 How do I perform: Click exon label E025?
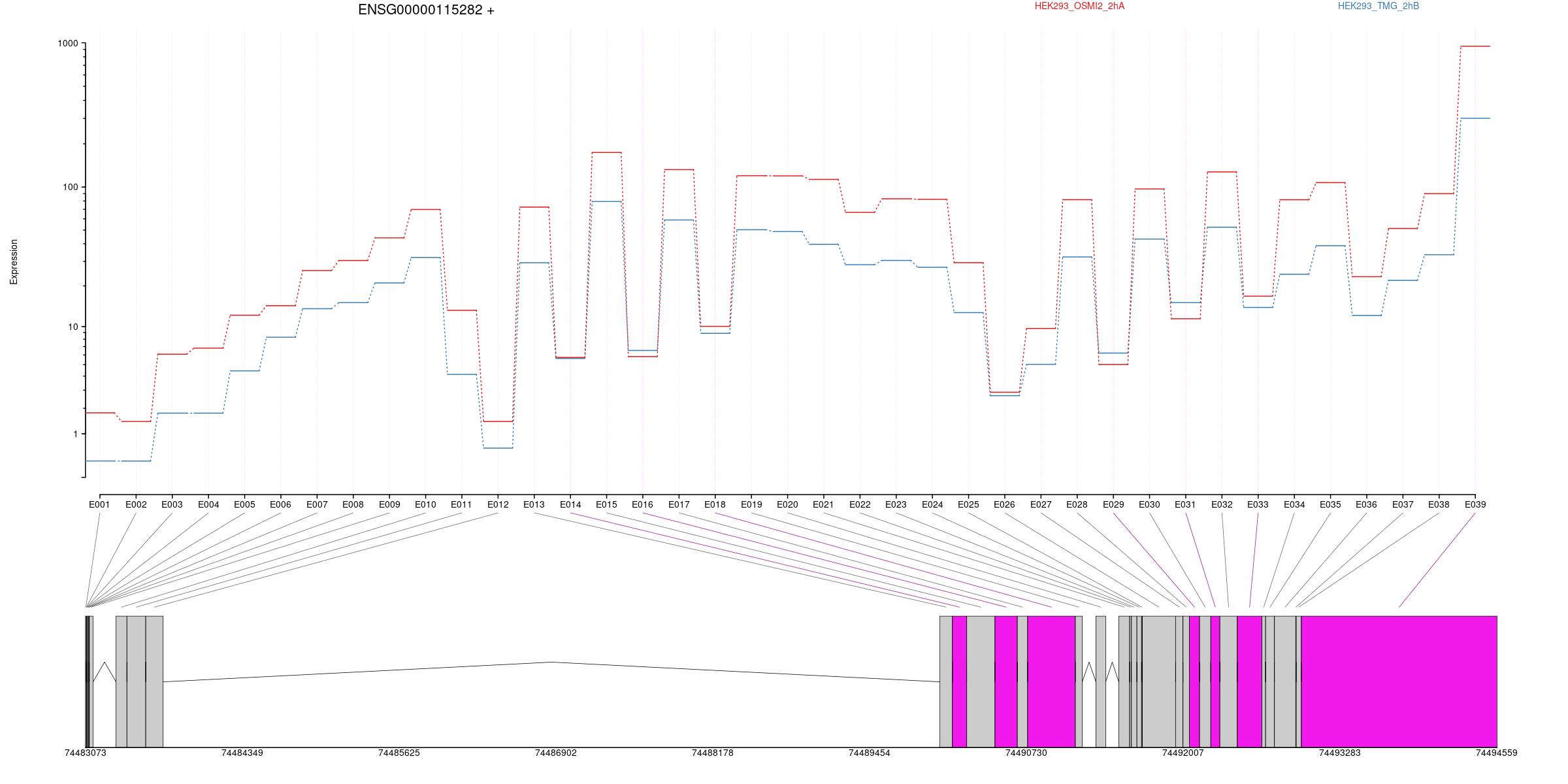pyautogui.click(x=968, y=504)
